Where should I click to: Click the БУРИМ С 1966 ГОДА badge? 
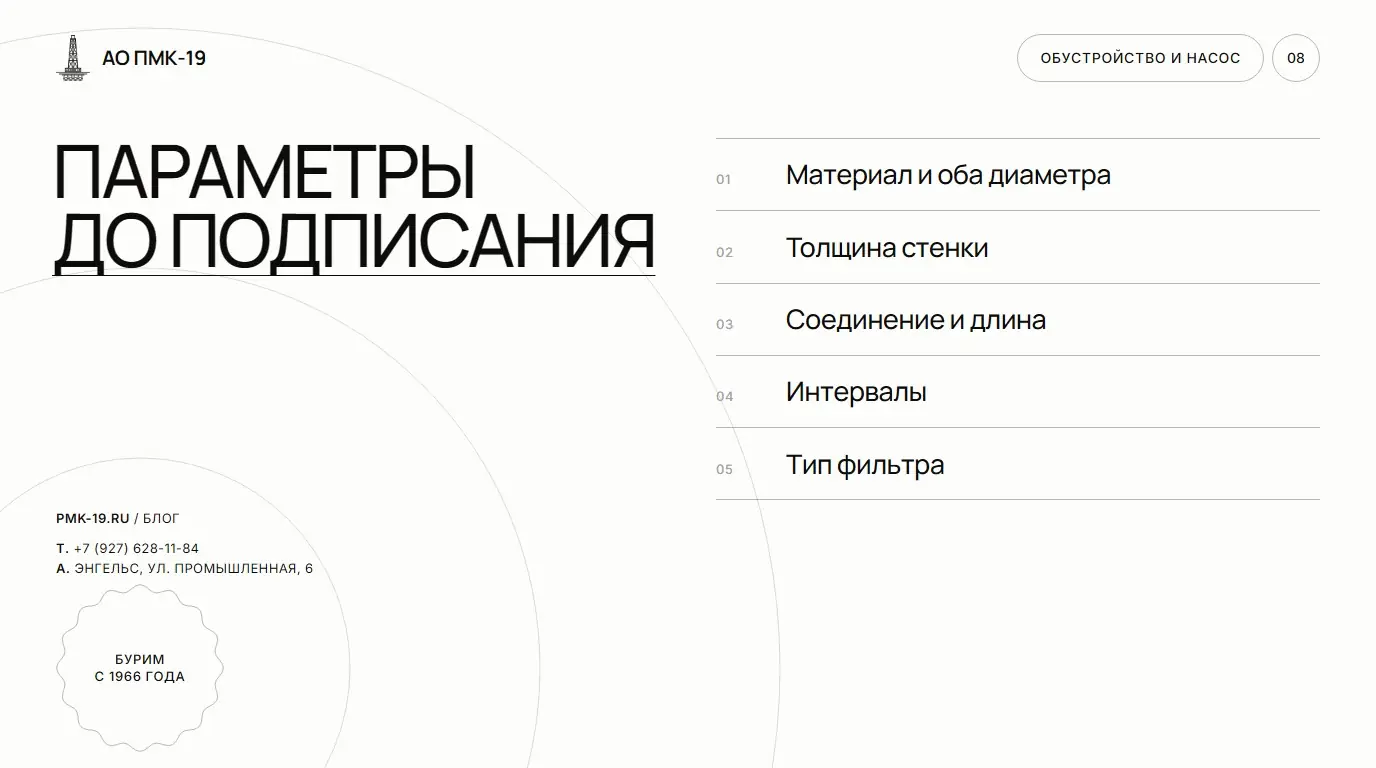[x=140, y=668]
